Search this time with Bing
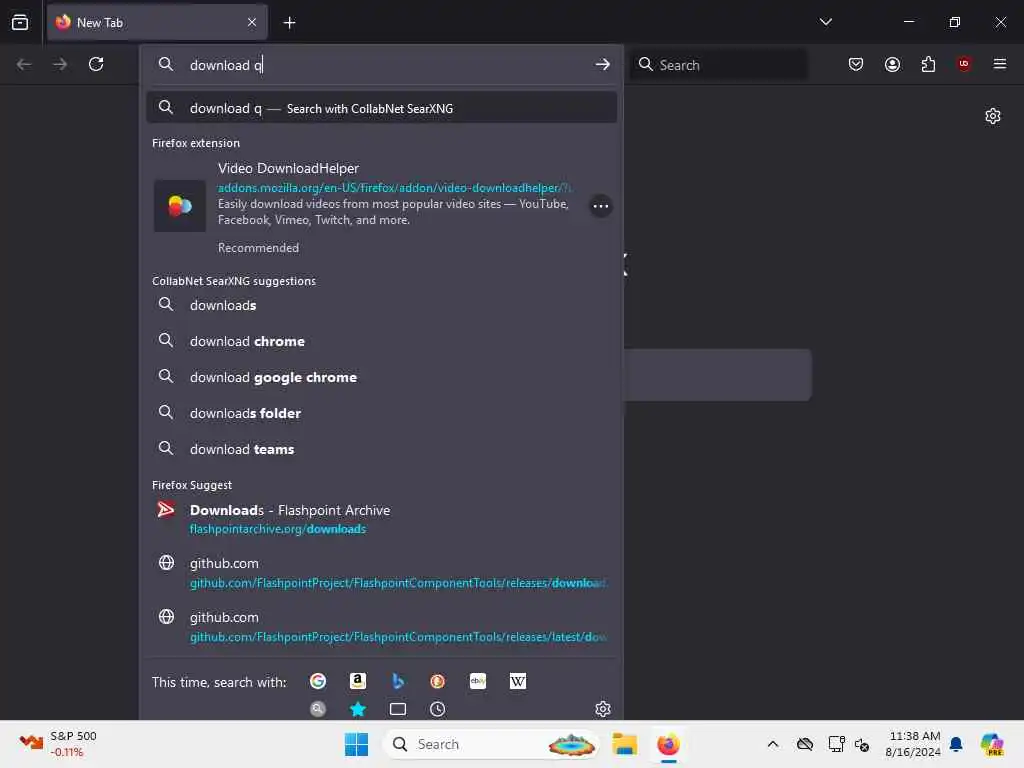The height and width of the screenshot is (768, 1024). [398, 681]
